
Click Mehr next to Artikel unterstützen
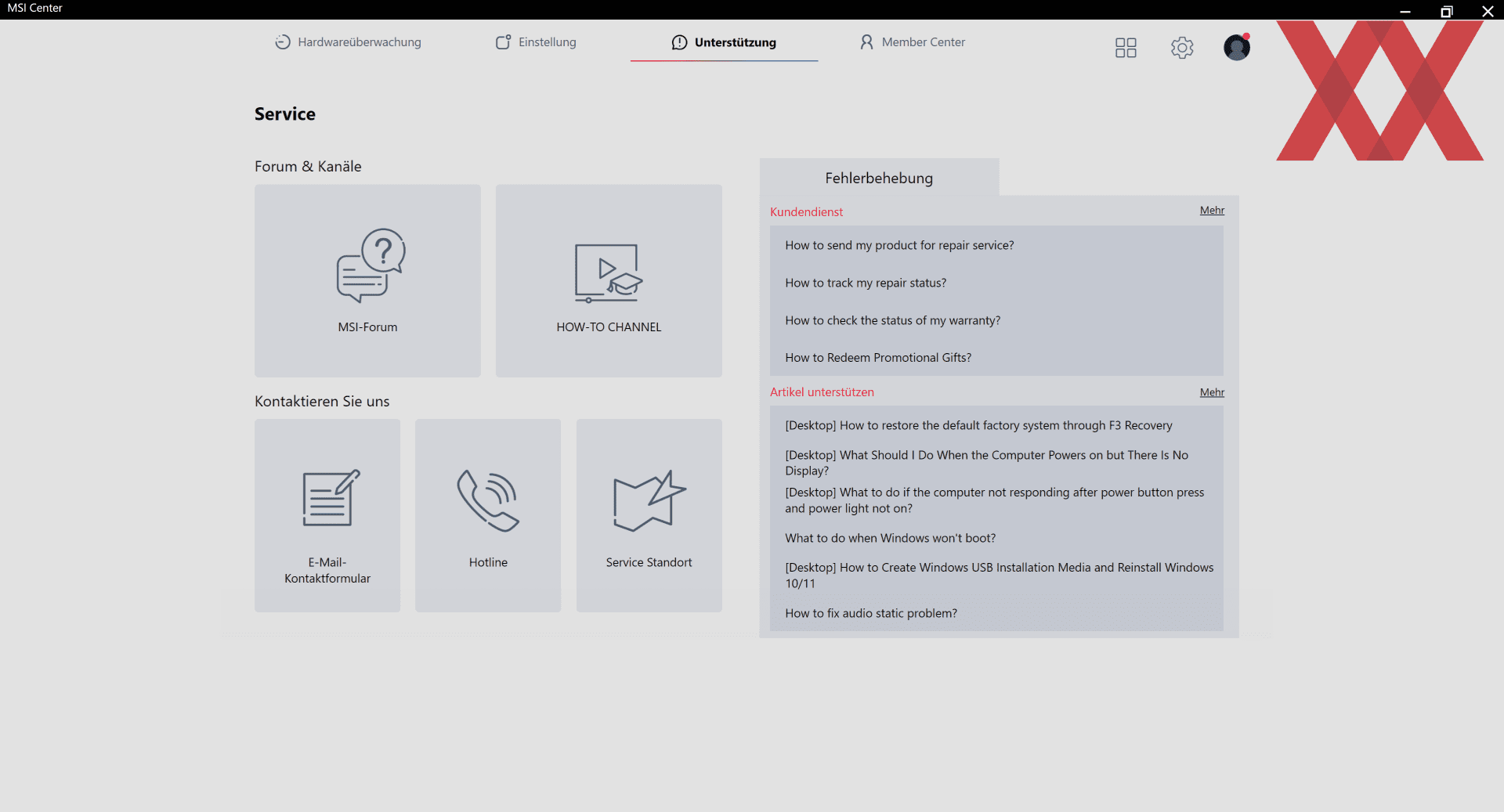tap(1212, 392)
